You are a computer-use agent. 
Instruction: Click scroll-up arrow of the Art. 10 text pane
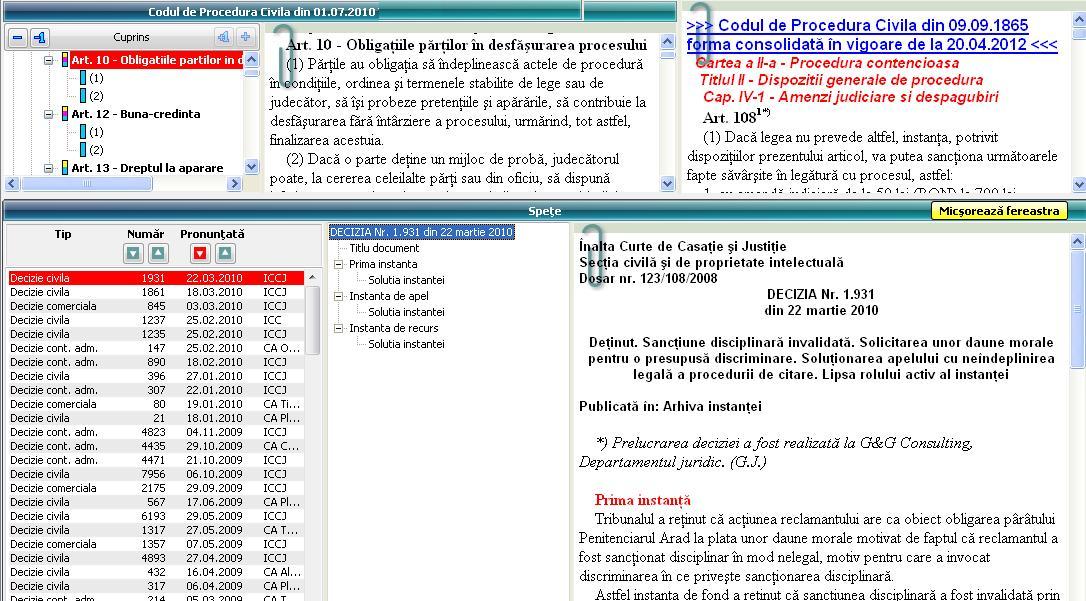point(668,42)
